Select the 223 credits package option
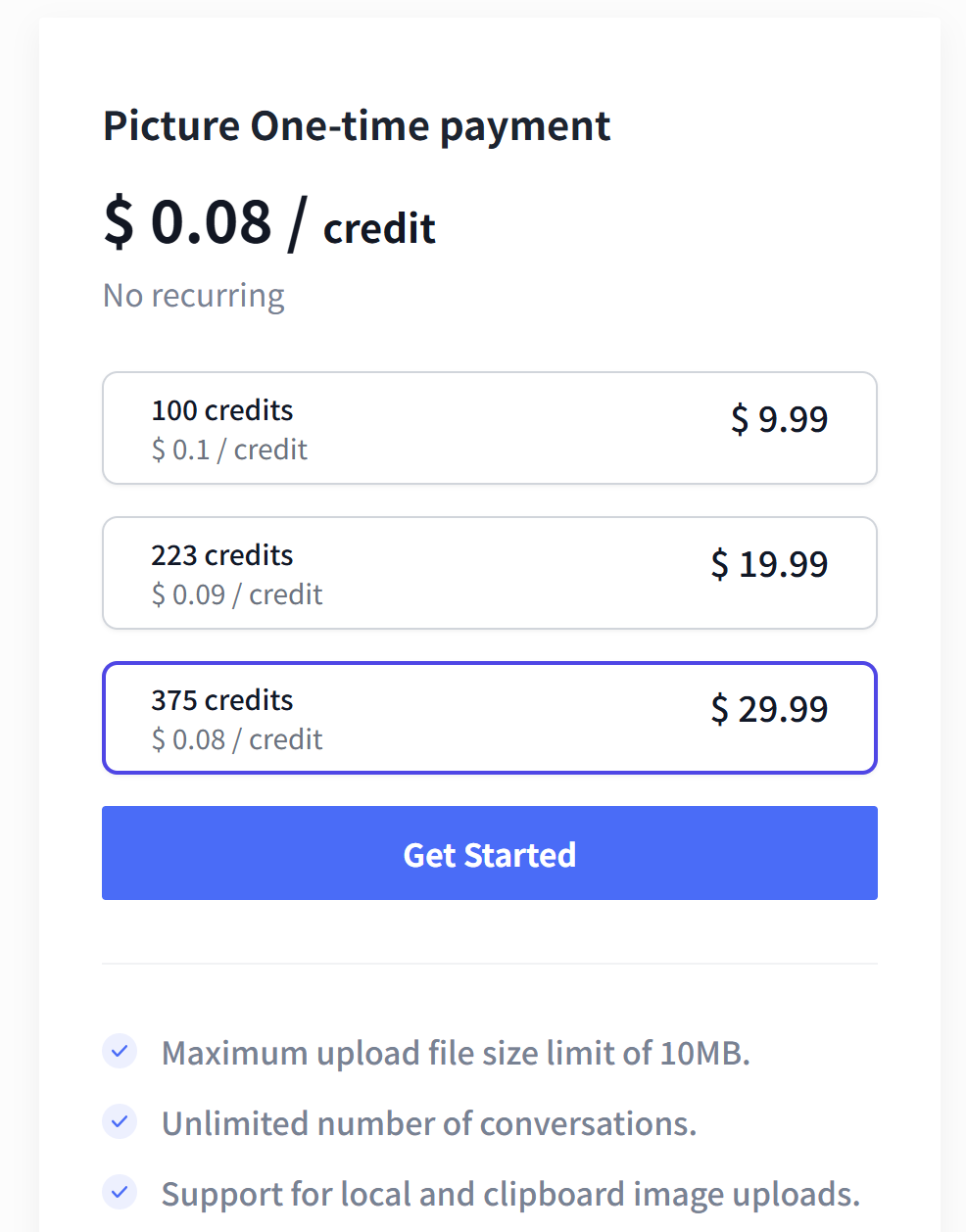The width and height of the screenshot is (966, 1232). tap(490, 573)
